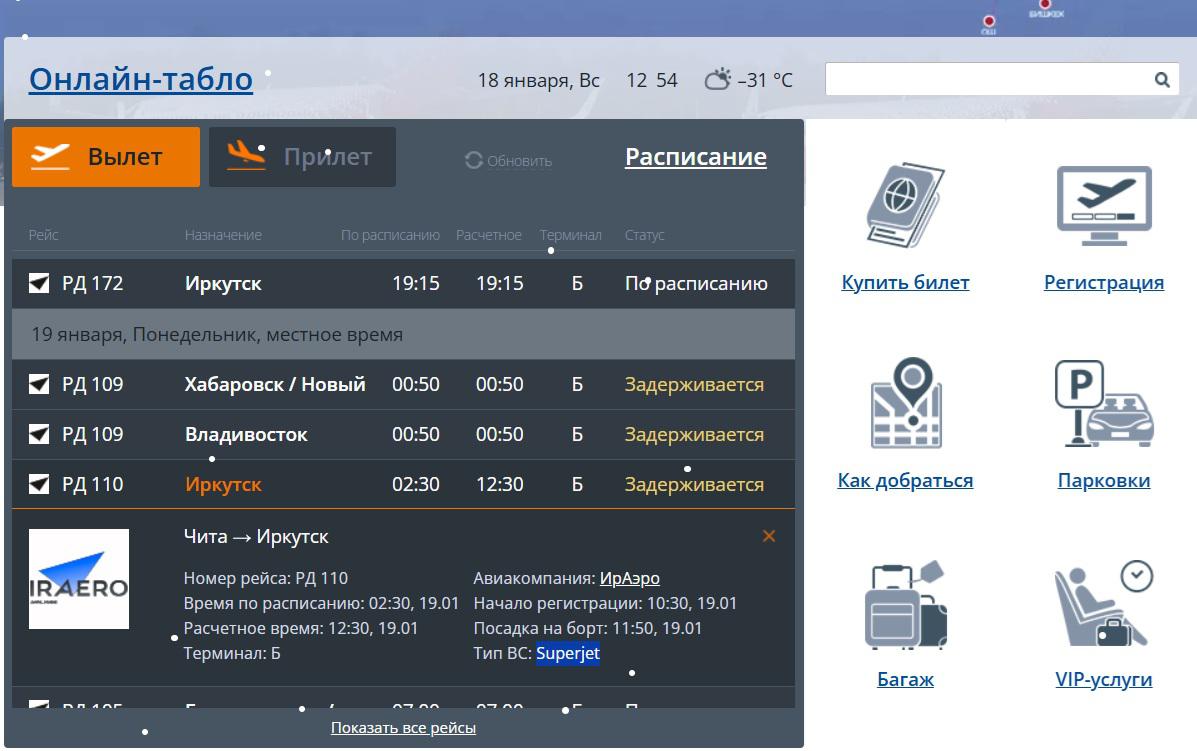Refresh the board with Обновить
The image size is (1197, 751).
click(509, 161)
